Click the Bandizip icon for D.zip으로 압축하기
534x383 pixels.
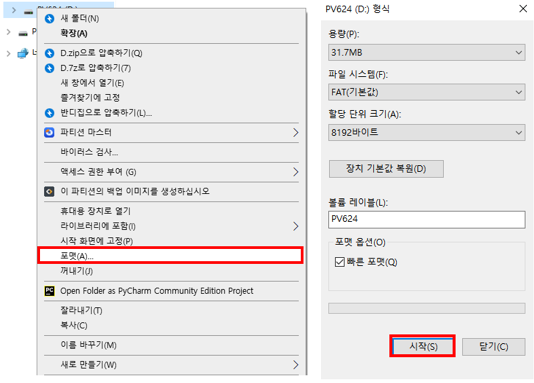tap(50, 53)
